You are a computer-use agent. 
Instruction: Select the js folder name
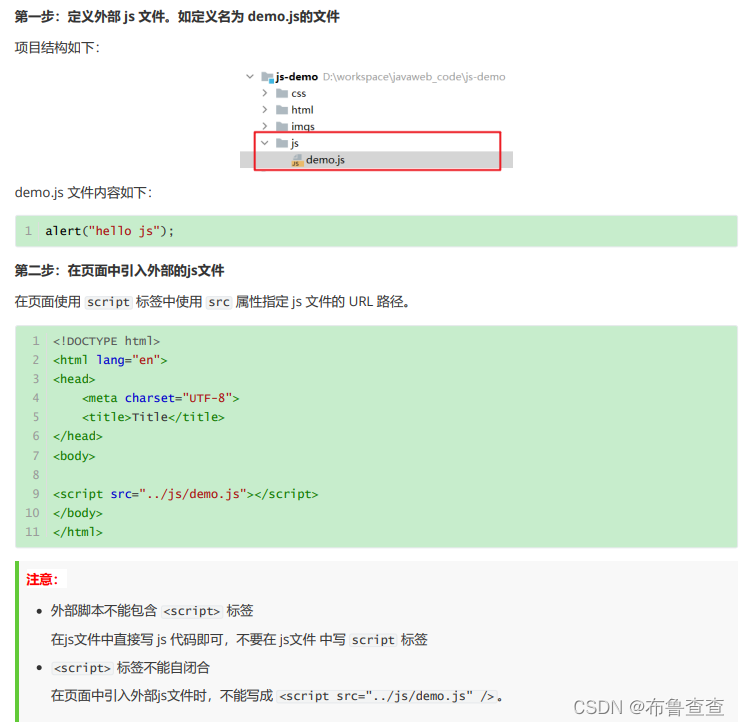[x=295, y=143]
